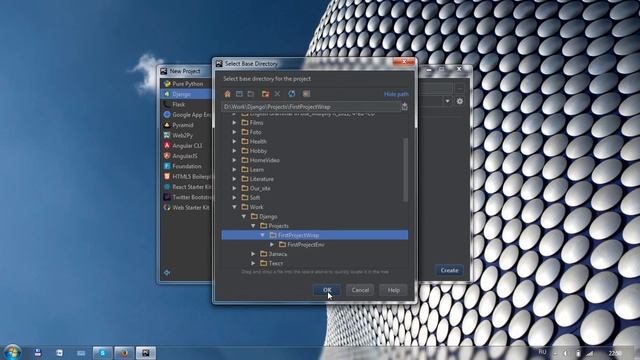Click Create in New Project window
The width and height of the screenshot is (640, 360).
[x=449, y=270]
